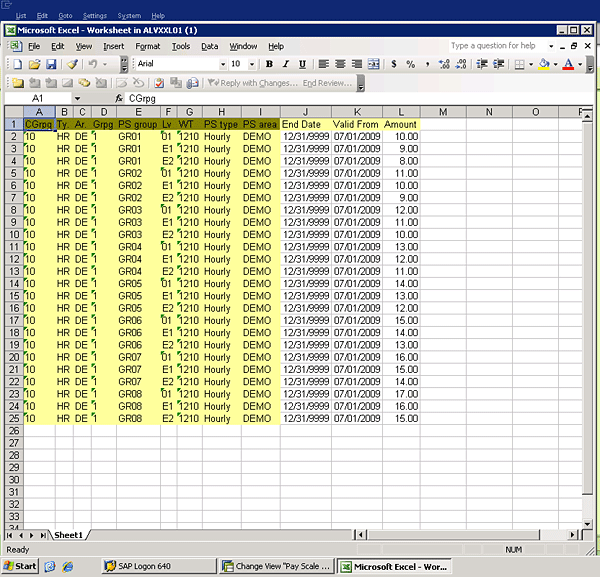This screenshot has width=600, height=577.
Task: Switch to SAP Logon 640 in taskbar
Action: click(138, 566)
